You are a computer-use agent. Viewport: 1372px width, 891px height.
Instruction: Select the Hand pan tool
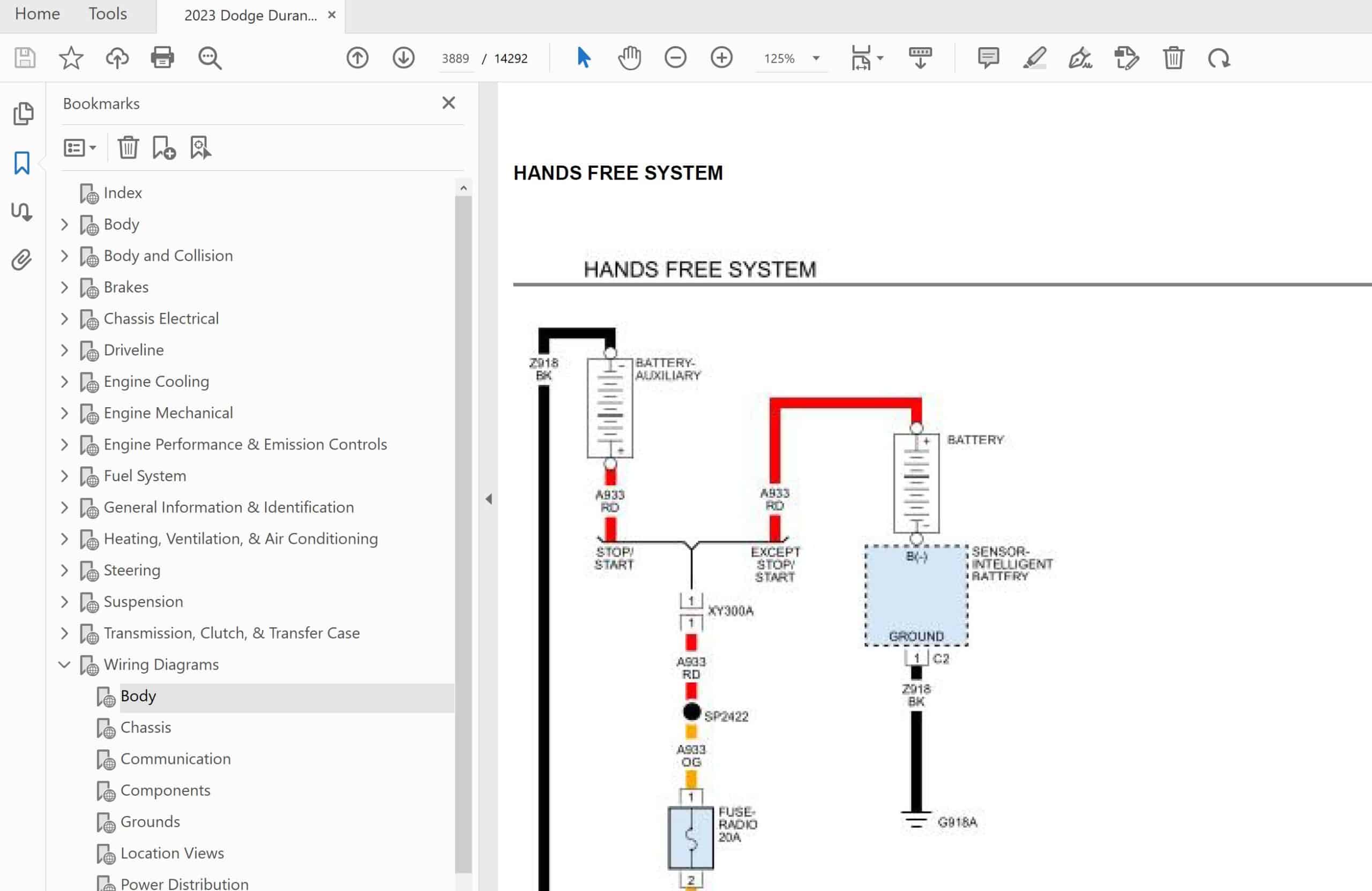tap(630, 58)
